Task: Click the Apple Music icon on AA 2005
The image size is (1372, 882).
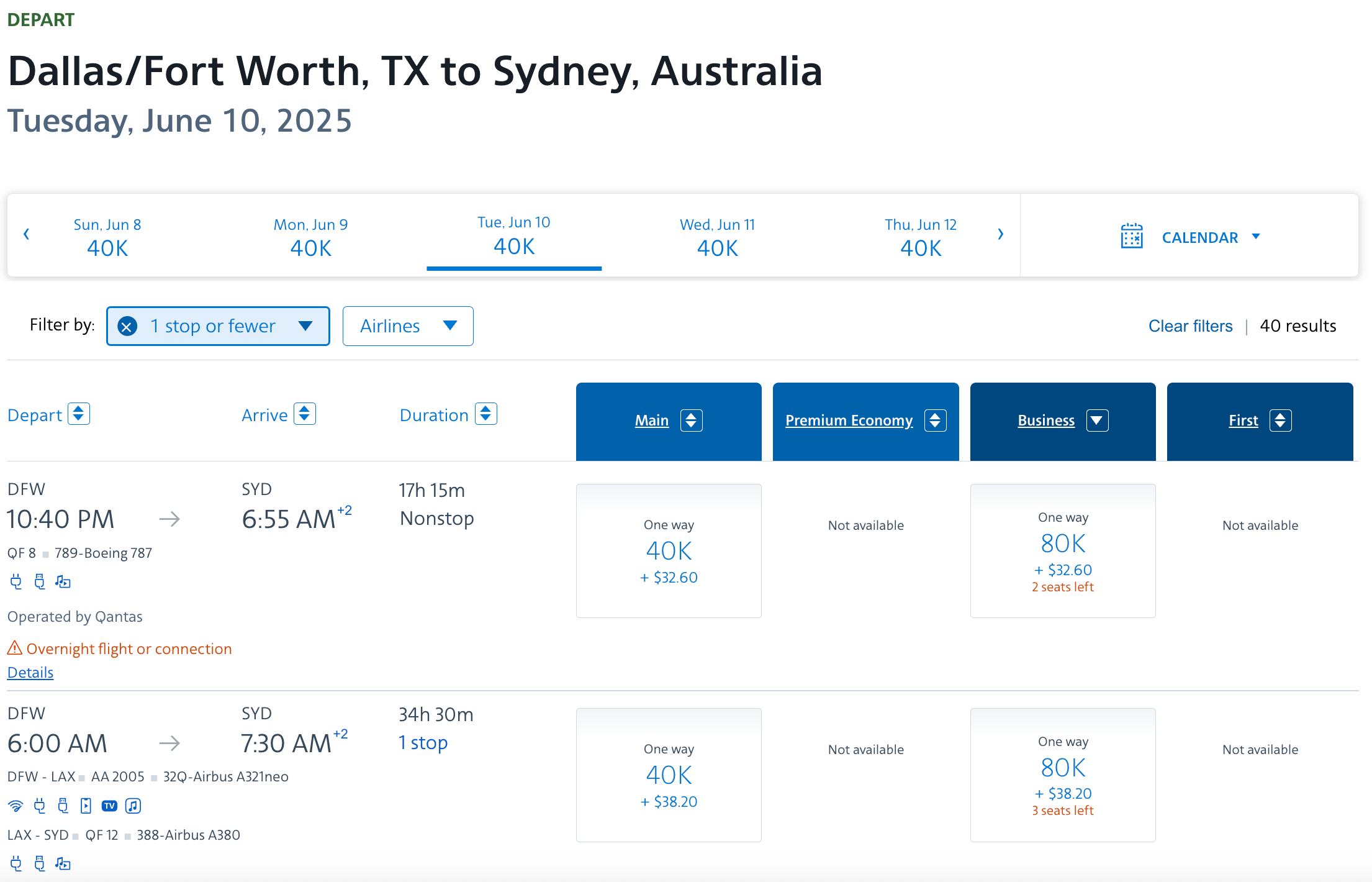Action: (x=133, y=806)
